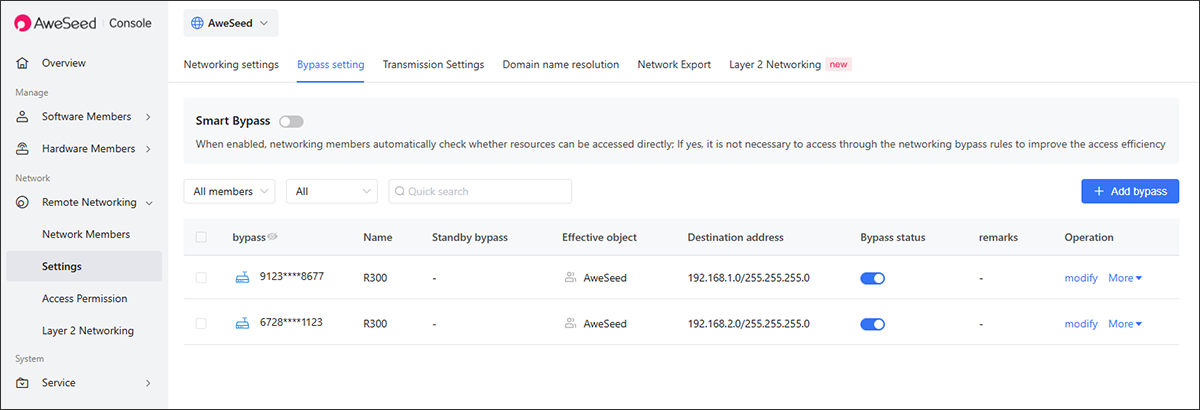Select the Bypass setting tab
The image size is (1200, 410).
pos(331,64)
